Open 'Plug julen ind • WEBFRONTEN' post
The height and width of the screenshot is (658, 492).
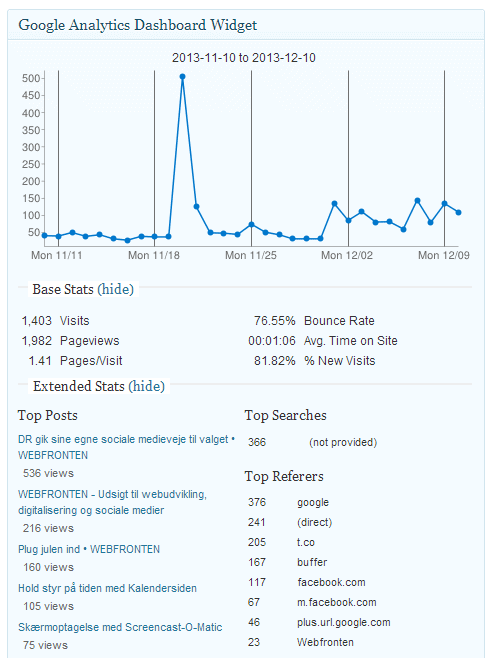(x=89, y=549)
